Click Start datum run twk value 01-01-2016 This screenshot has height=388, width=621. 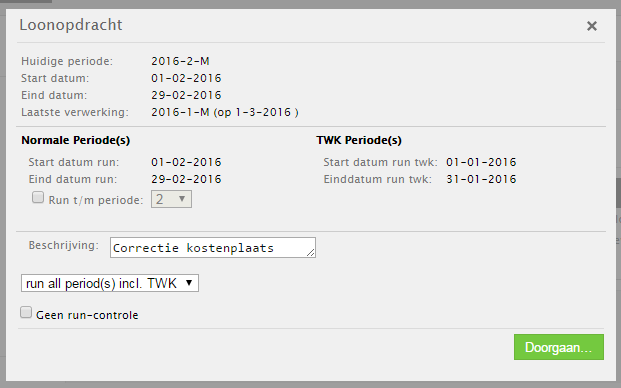pos(481,162)
